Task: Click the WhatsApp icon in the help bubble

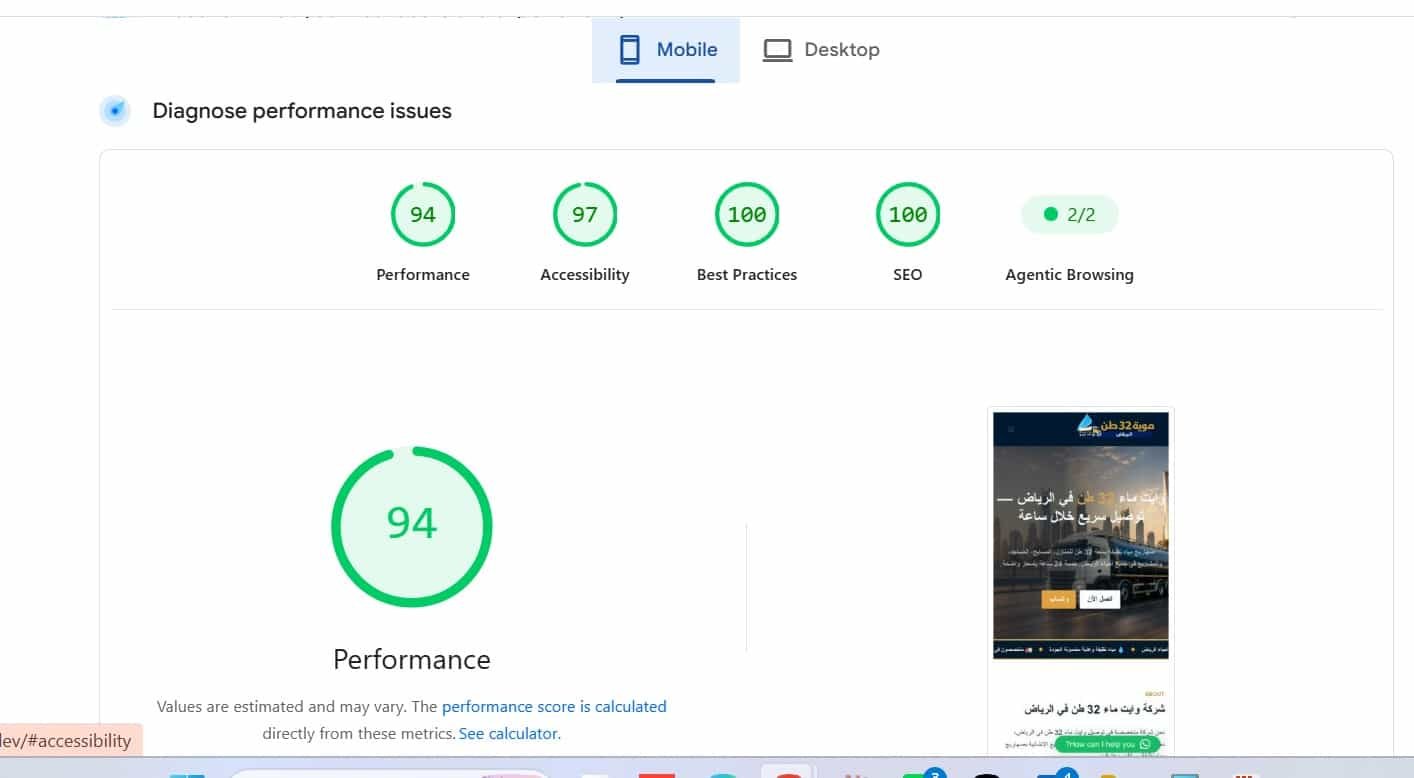Action: 1145,745
